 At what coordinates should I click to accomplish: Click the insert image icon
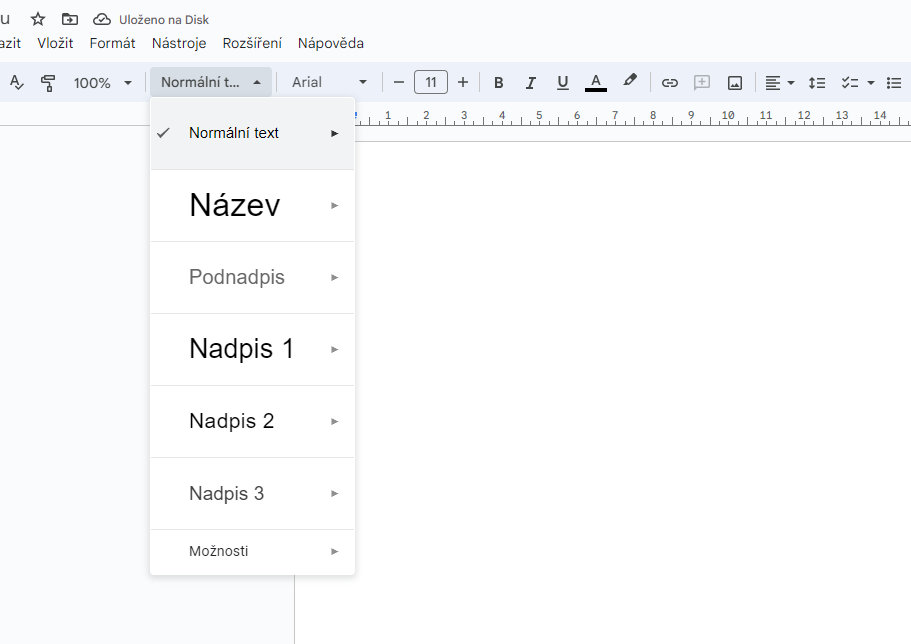735,82
